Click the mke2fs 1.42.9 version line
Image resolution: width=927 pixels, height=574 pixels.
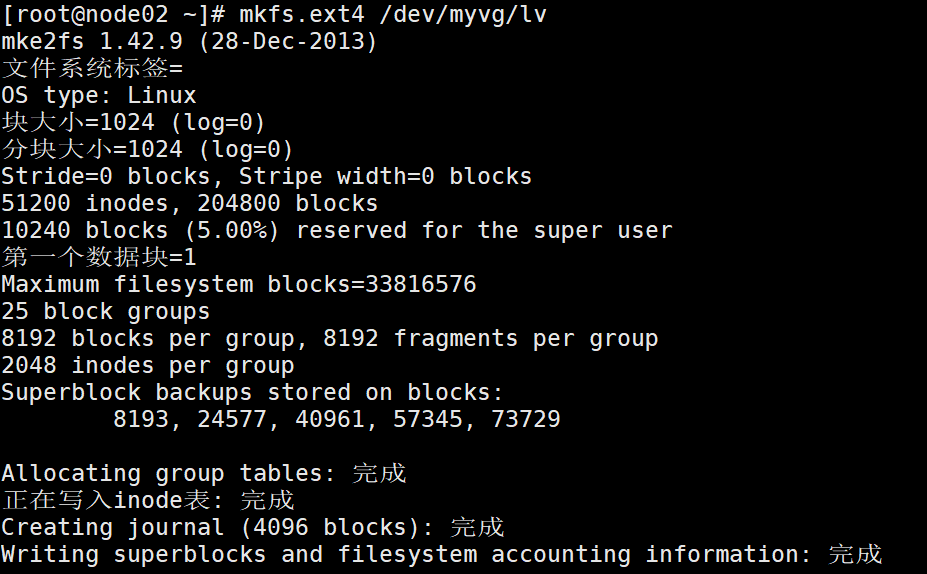click(189, 42)
